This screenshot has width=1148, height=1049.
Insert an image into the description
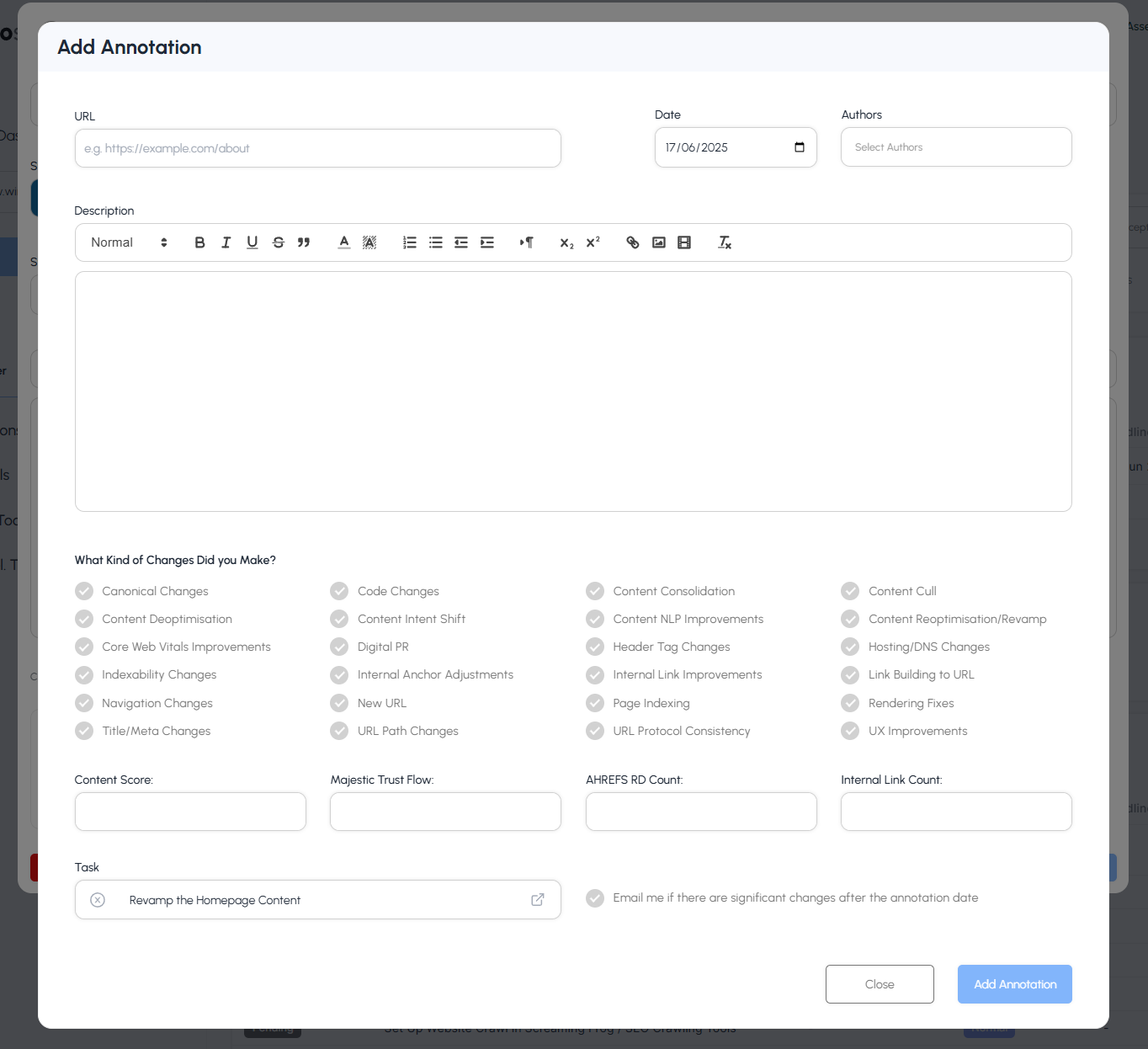659,242
